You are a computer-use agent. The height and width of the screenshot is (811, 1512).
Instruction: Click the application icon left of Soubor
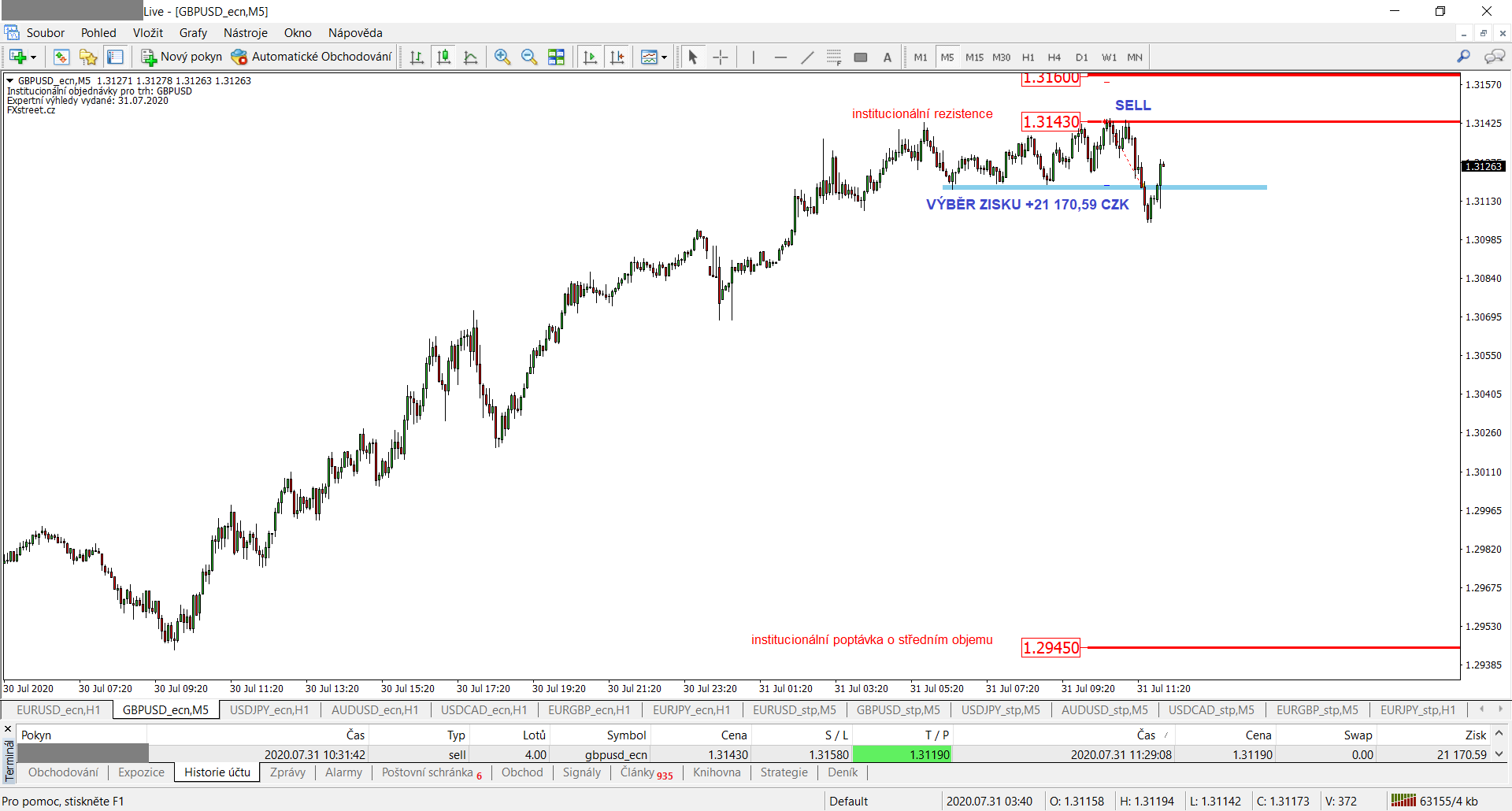click(x=12, y=33)
